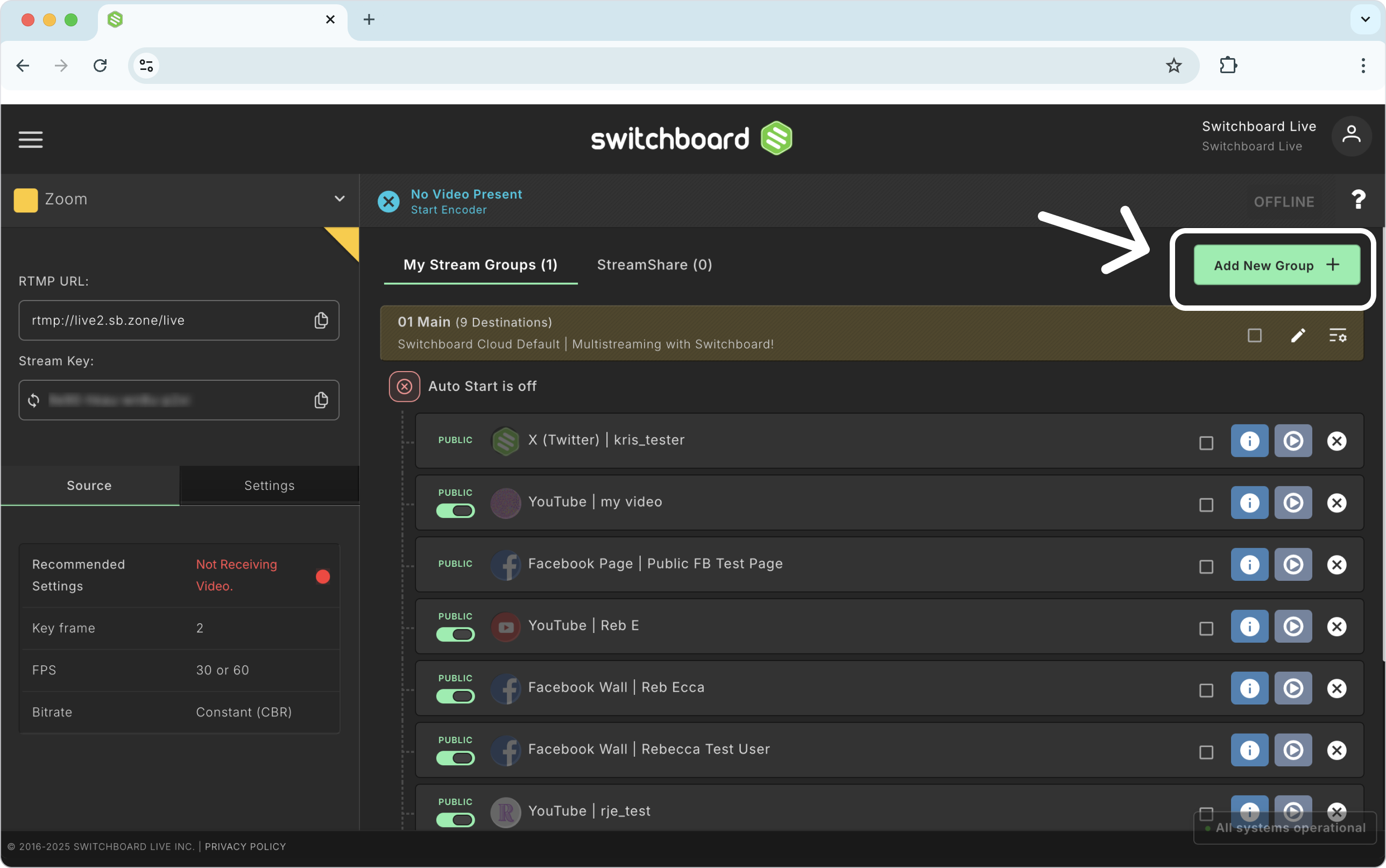Open the user account profile icon
1386x868 pixels.
pyautogui.click(x=1351, y=136)
